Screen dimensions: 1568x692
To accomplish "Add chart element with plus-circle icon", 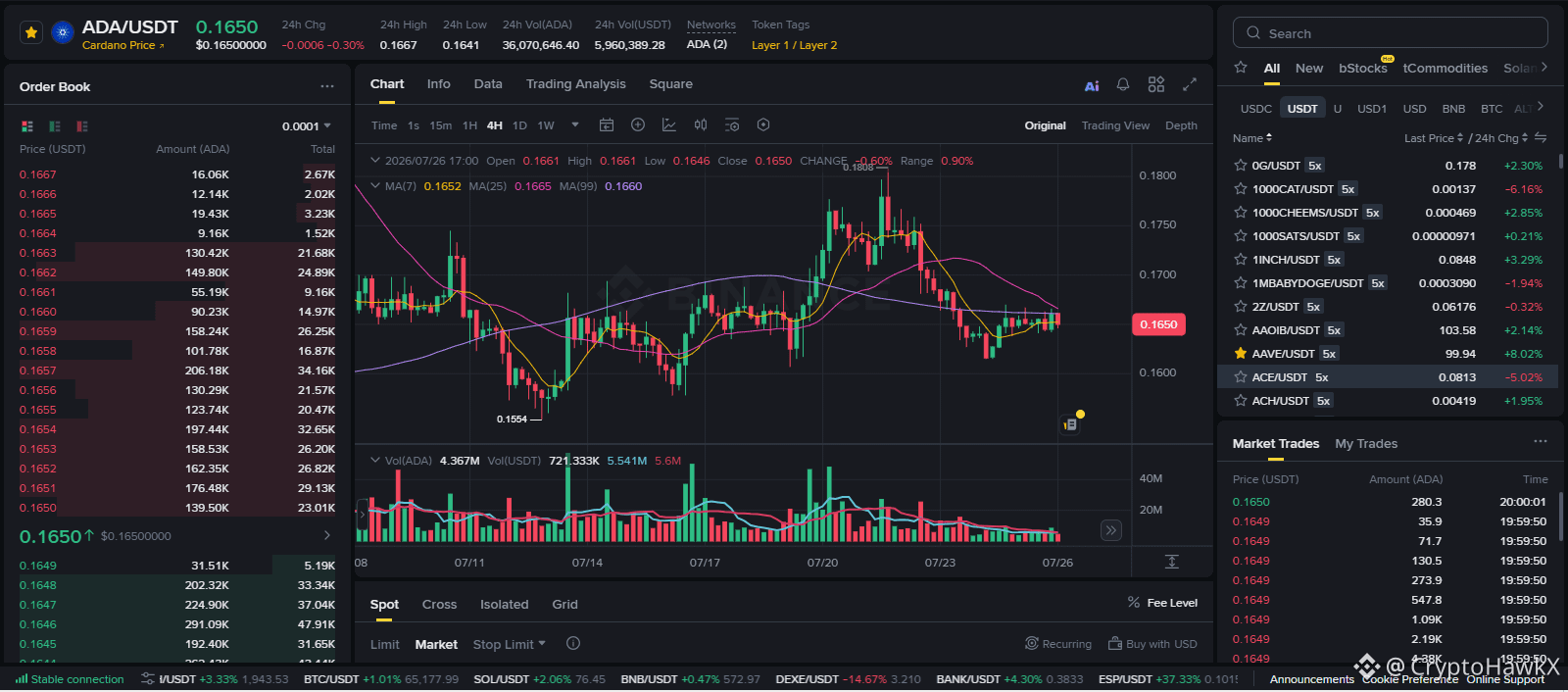I will [x=638, y=124].
